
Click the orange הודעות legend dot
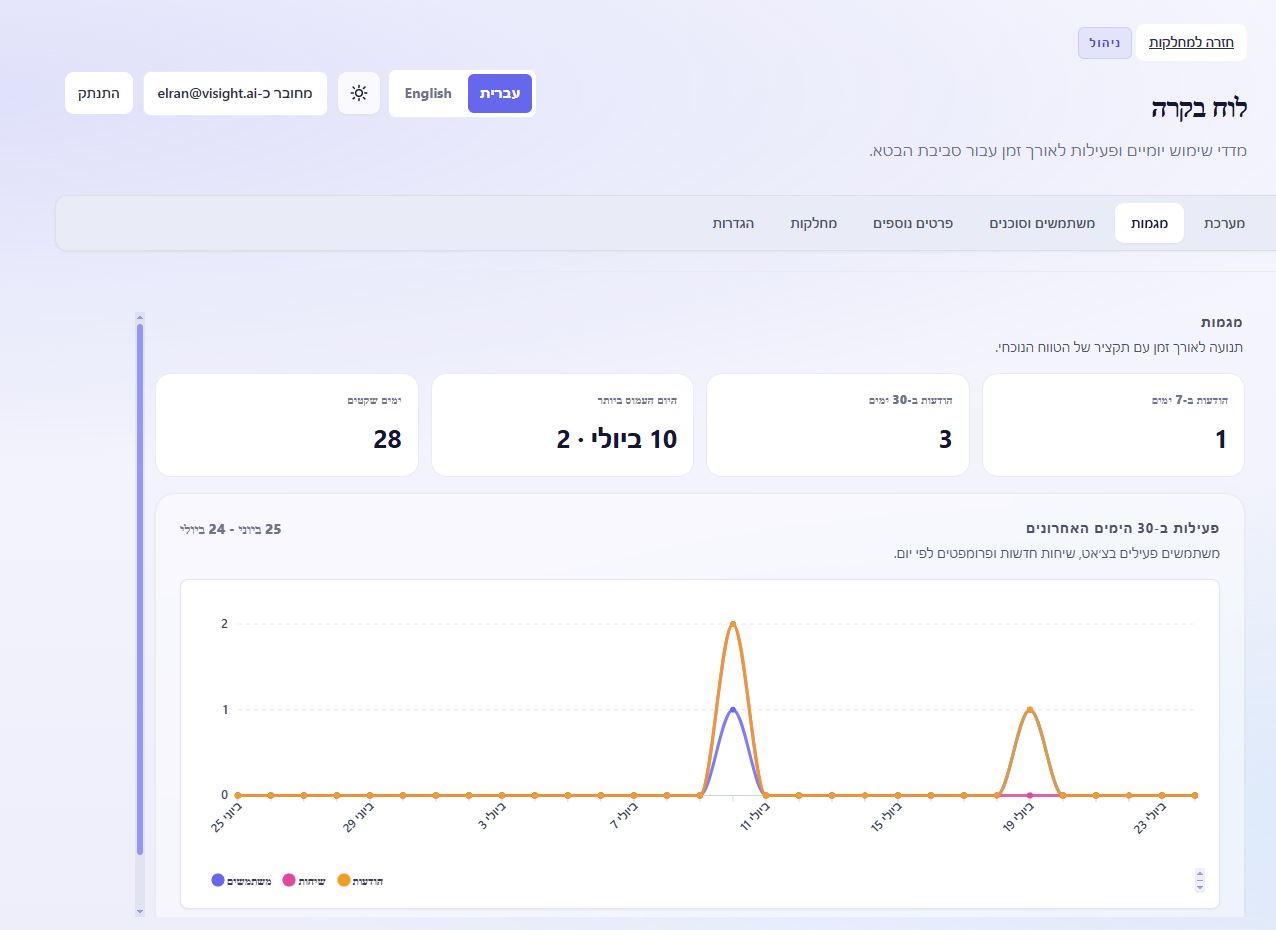pyautogui.click(x=344, y=880)
